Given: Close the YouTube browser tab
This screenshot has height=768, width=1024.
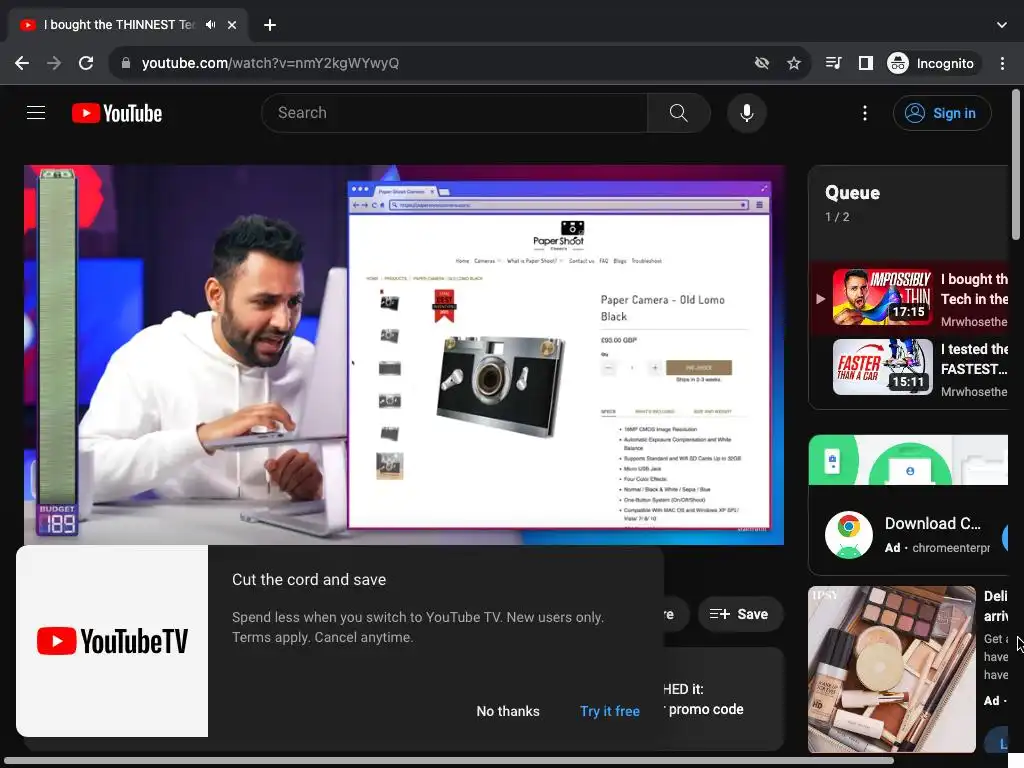Looking at the screenshot, I should (232, 25).
